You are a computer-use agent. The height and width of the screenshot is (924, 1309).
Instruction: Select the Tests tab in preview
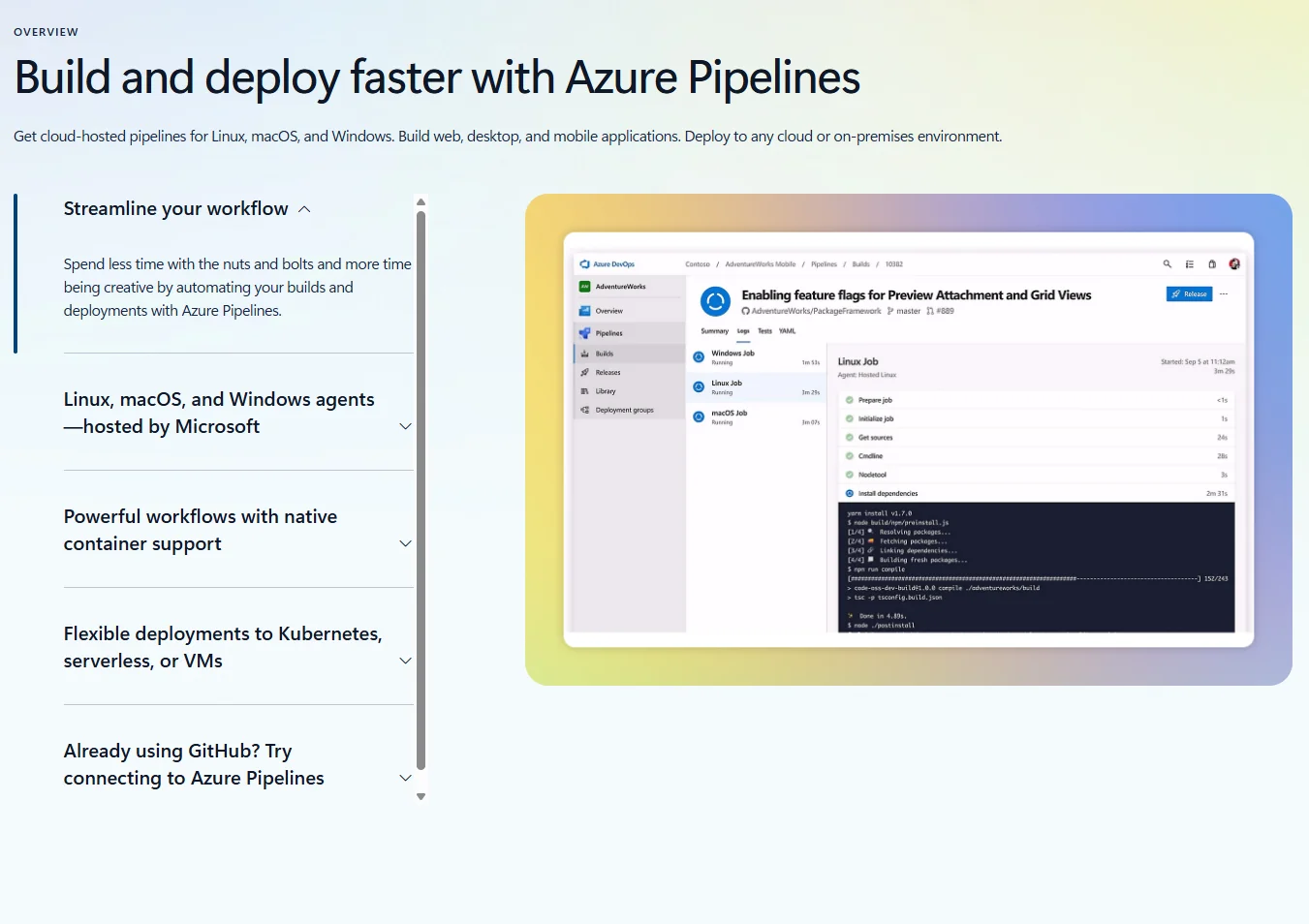pos(765,331)
